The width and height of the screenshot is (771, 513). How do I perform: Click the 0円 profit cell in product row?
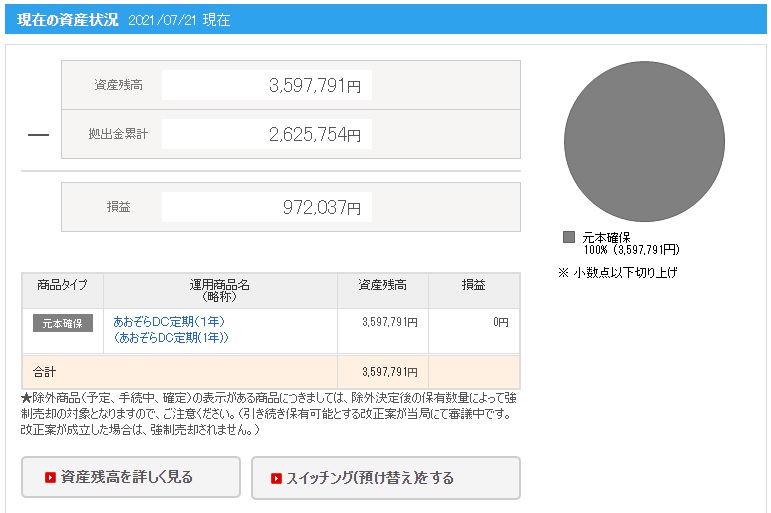click(x=500, y=323)
